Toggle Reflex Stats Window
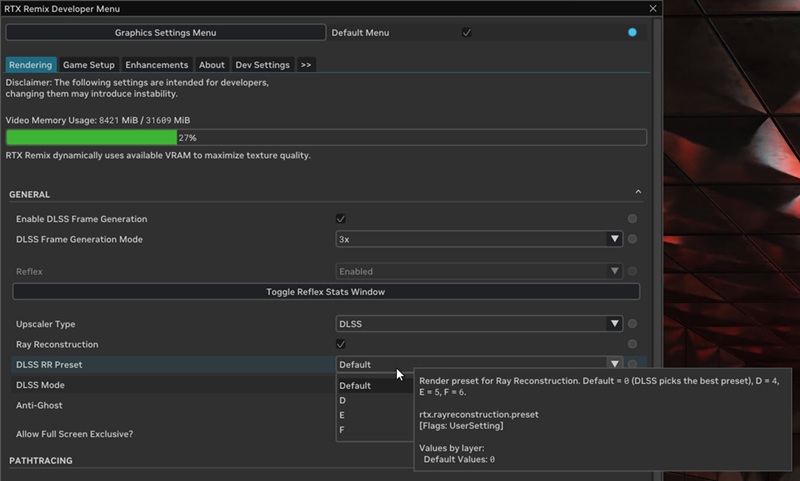The height and width of the screenshot is (481, 800). coord(326,292)
